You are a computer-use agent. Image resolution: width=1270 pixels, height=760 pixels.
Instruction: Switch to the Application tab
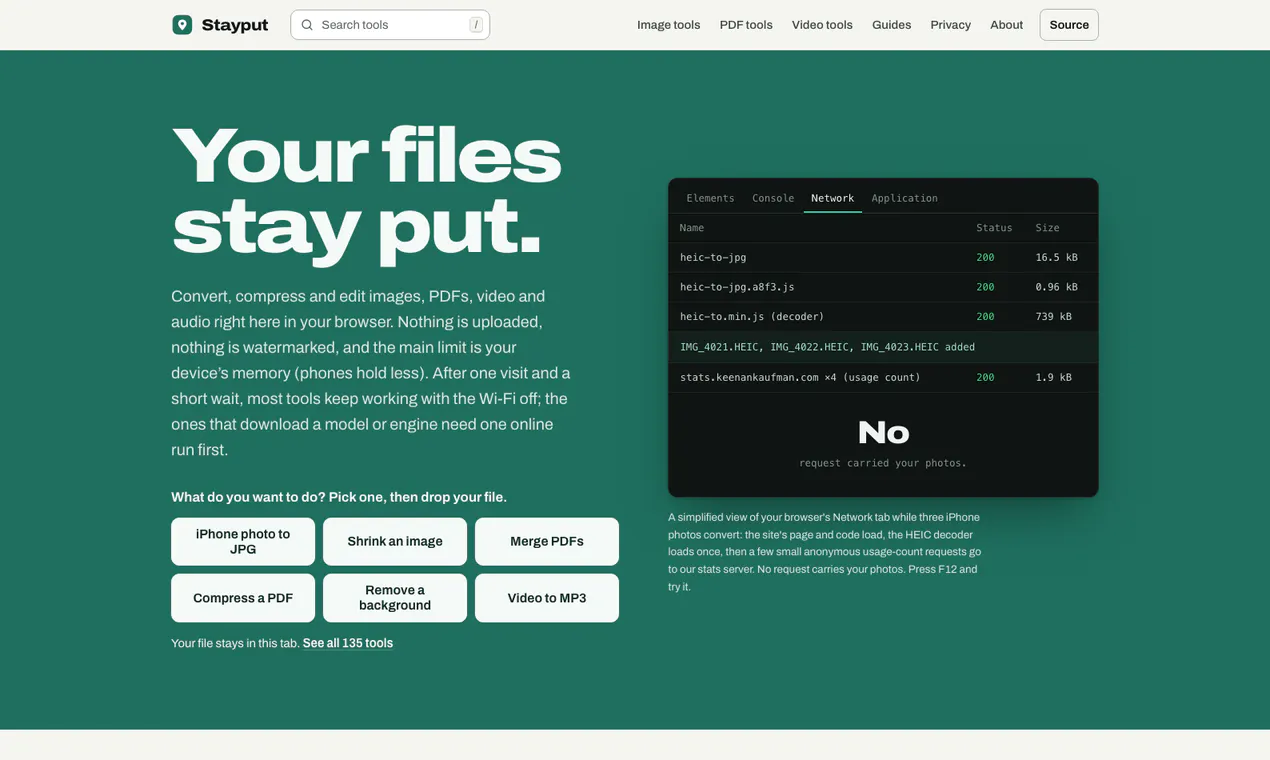(x=904, y=198)
